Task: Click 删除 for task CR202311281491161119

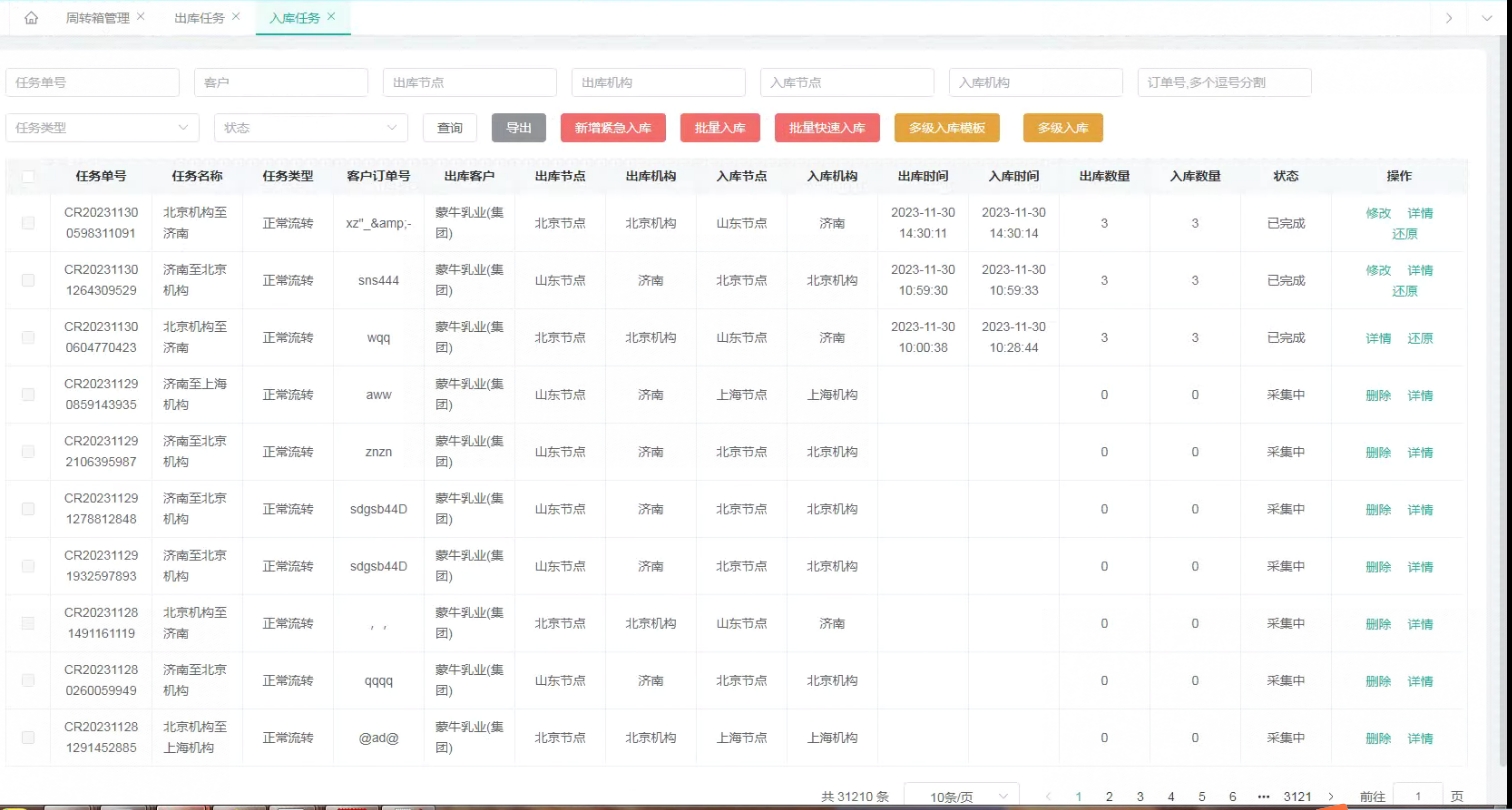Action: point(1378,624)
